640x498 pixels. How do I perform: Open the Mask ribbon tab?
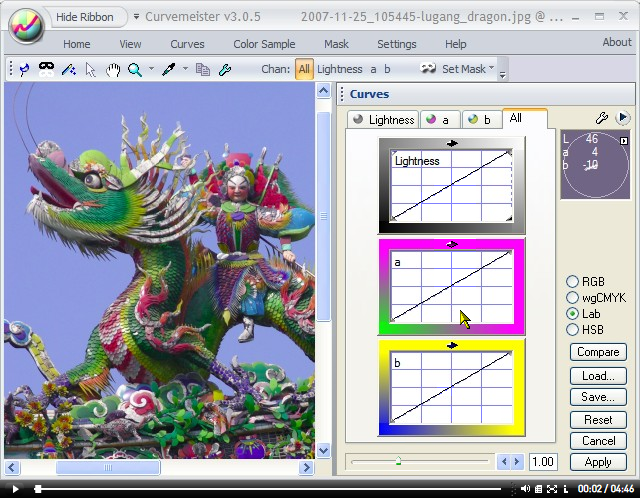coord(336,44)
